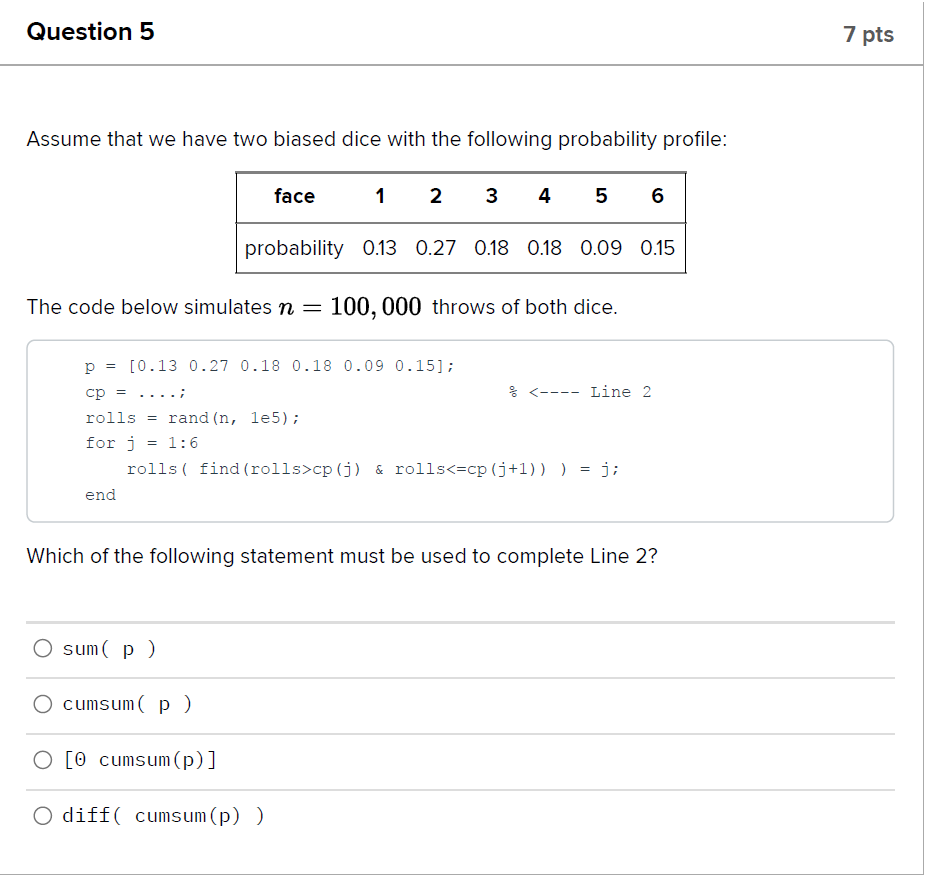Click the Question 5 heading

[91, 31]
